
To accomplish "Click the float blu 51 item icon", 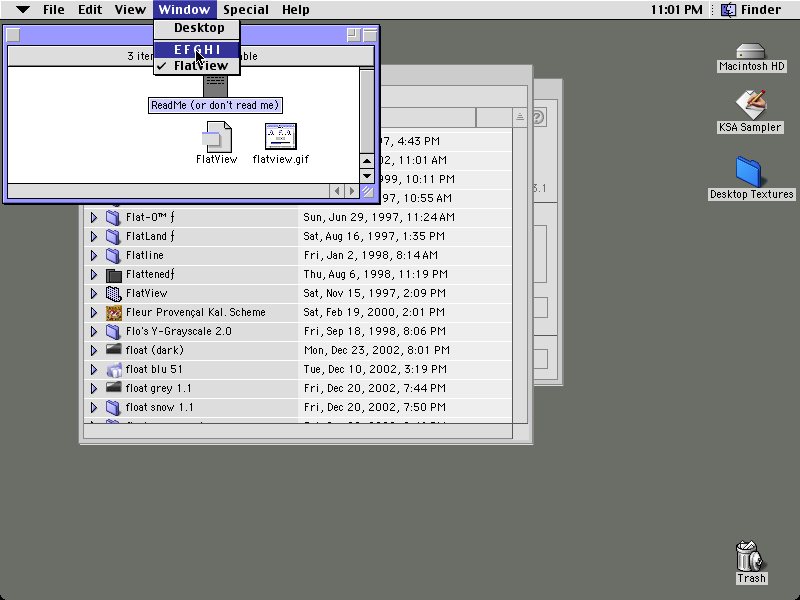I will [113, 369].
